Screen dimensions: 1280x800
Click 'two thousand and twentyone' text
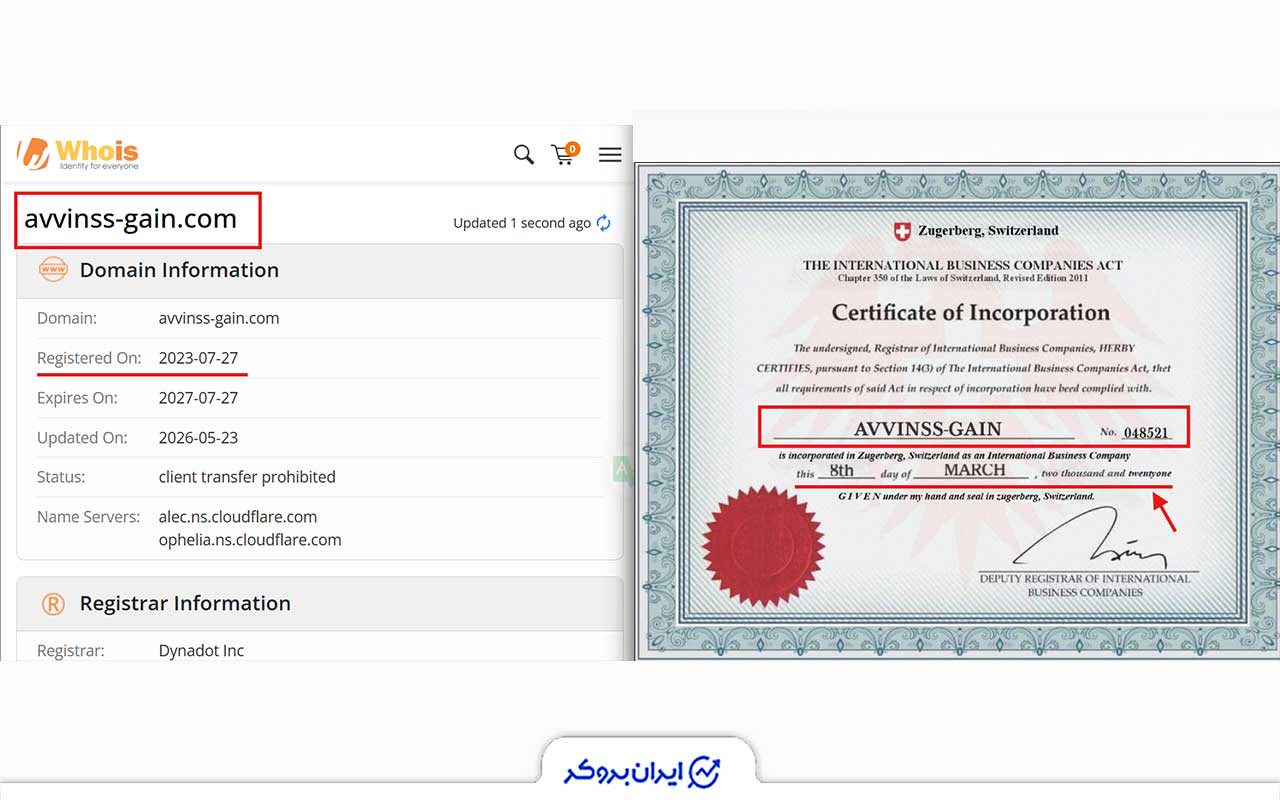pos(1107,473)
